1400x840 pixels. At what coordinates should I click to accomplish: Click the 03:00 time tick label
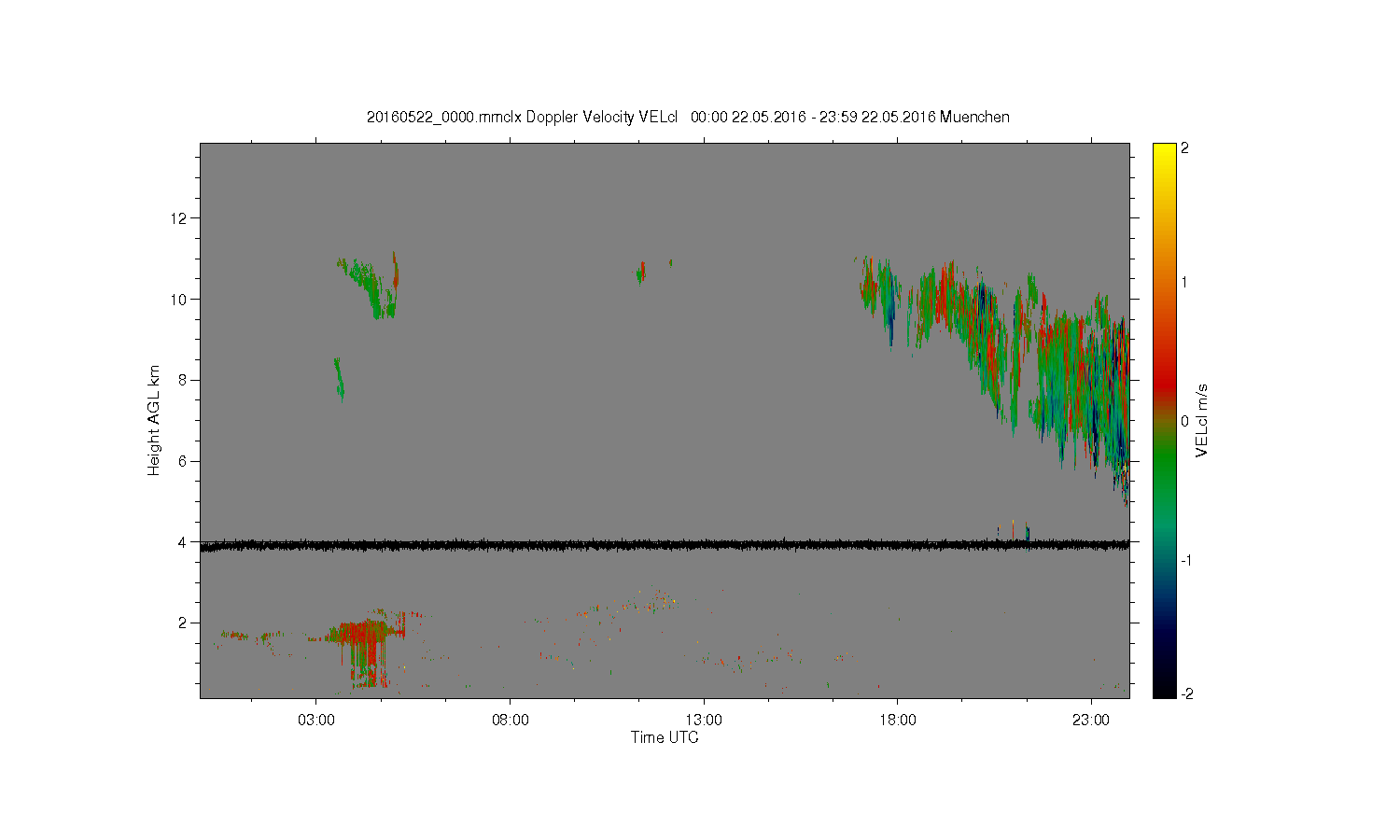coord(316,721)
